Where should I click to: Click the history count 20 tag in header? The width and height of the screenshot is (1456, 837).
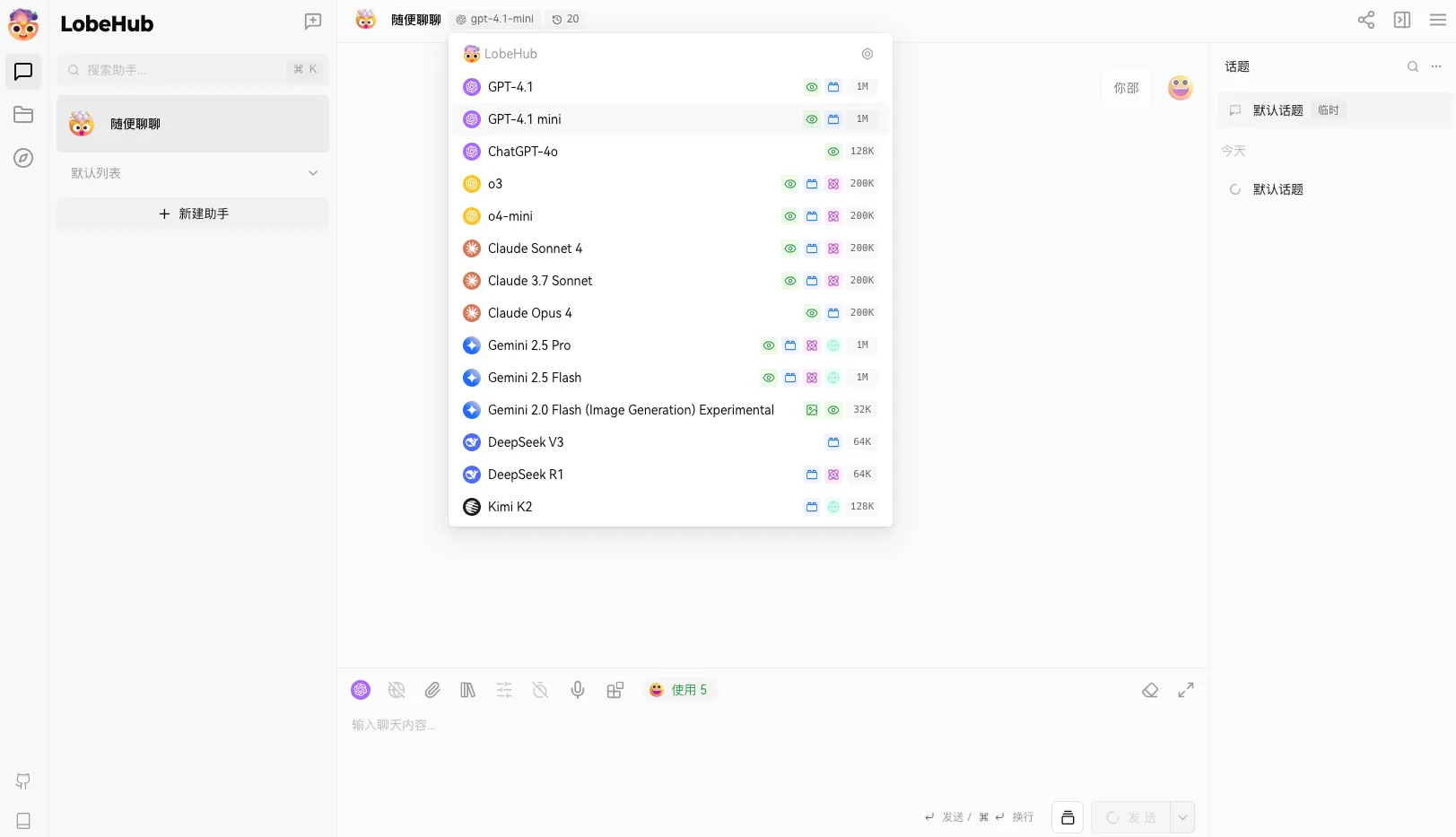[x=566, y=19]
